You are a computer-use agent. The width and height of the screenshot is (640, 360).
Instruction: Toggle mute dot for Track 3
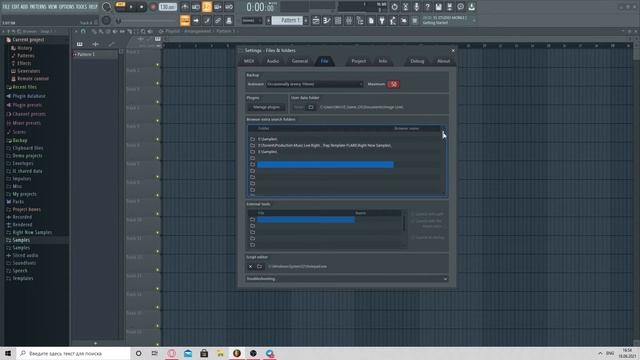click(x=157, y=102)
